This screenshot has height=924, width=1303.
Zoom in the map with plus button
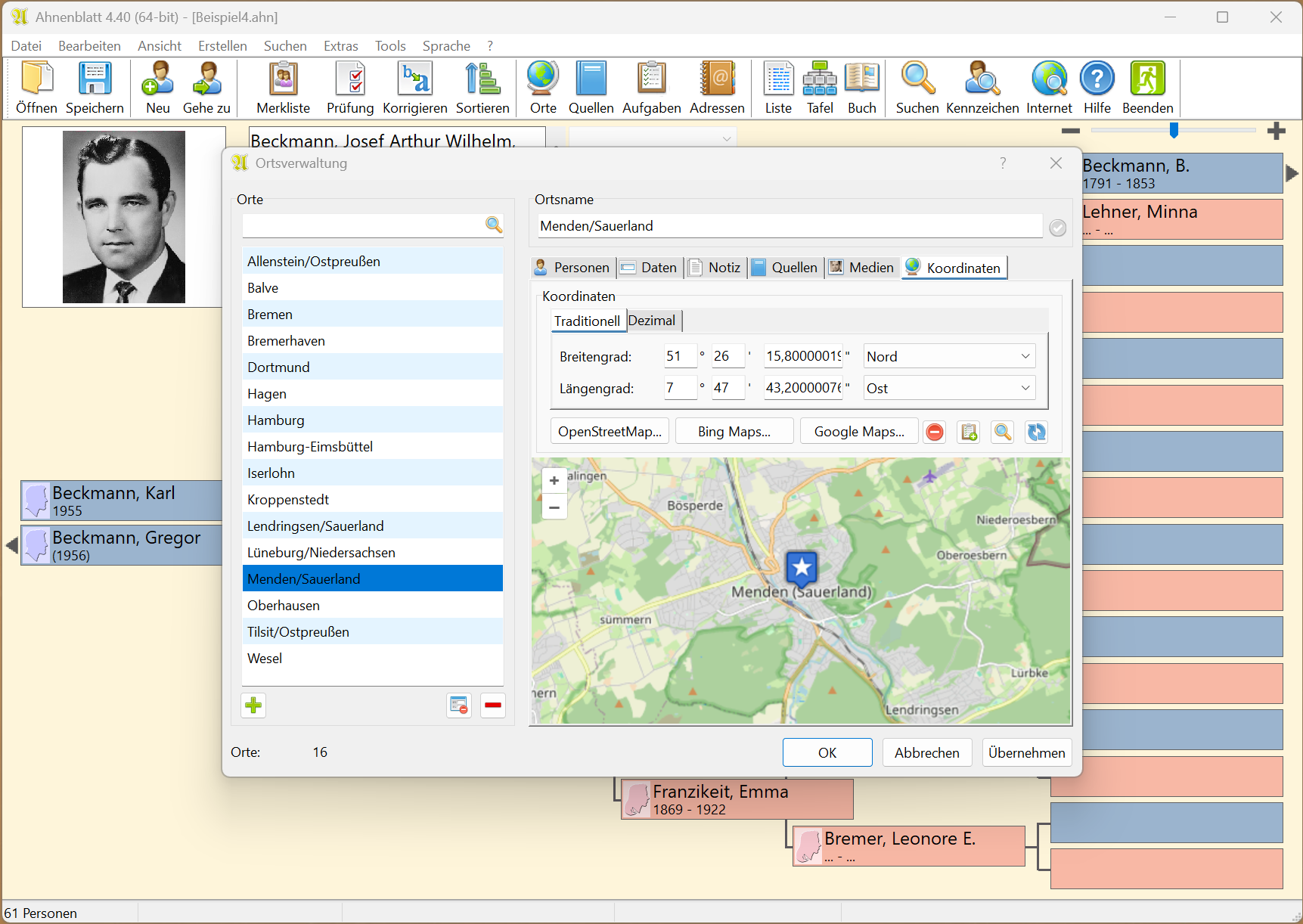(554, 481)
